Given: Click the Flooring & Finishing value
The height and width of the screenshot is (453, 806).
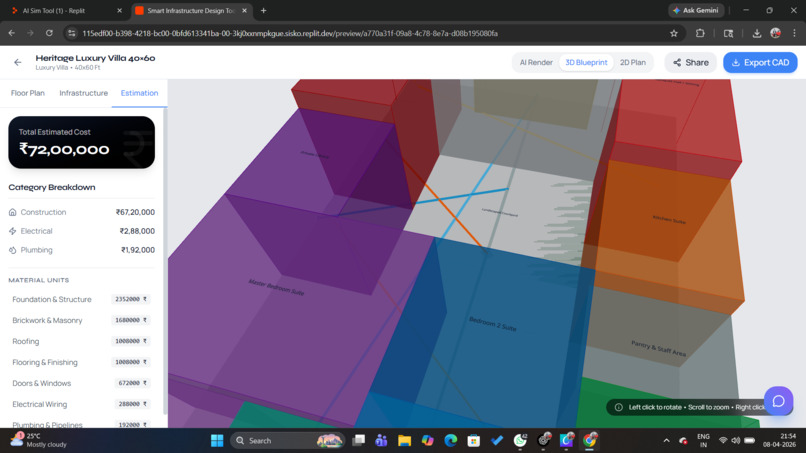Looking at the screenshot, I should (x=131, y=362).
